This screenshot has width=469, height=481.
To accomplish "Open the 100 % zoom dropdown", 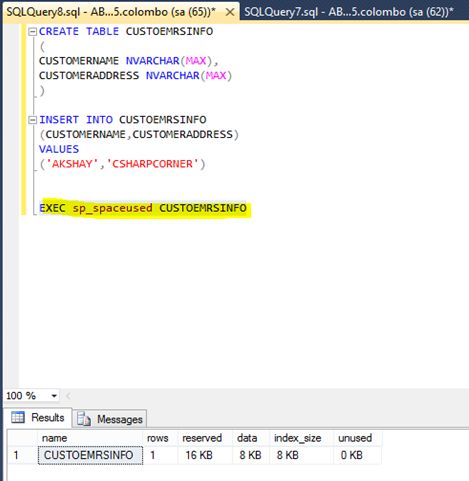I will 54,396.
